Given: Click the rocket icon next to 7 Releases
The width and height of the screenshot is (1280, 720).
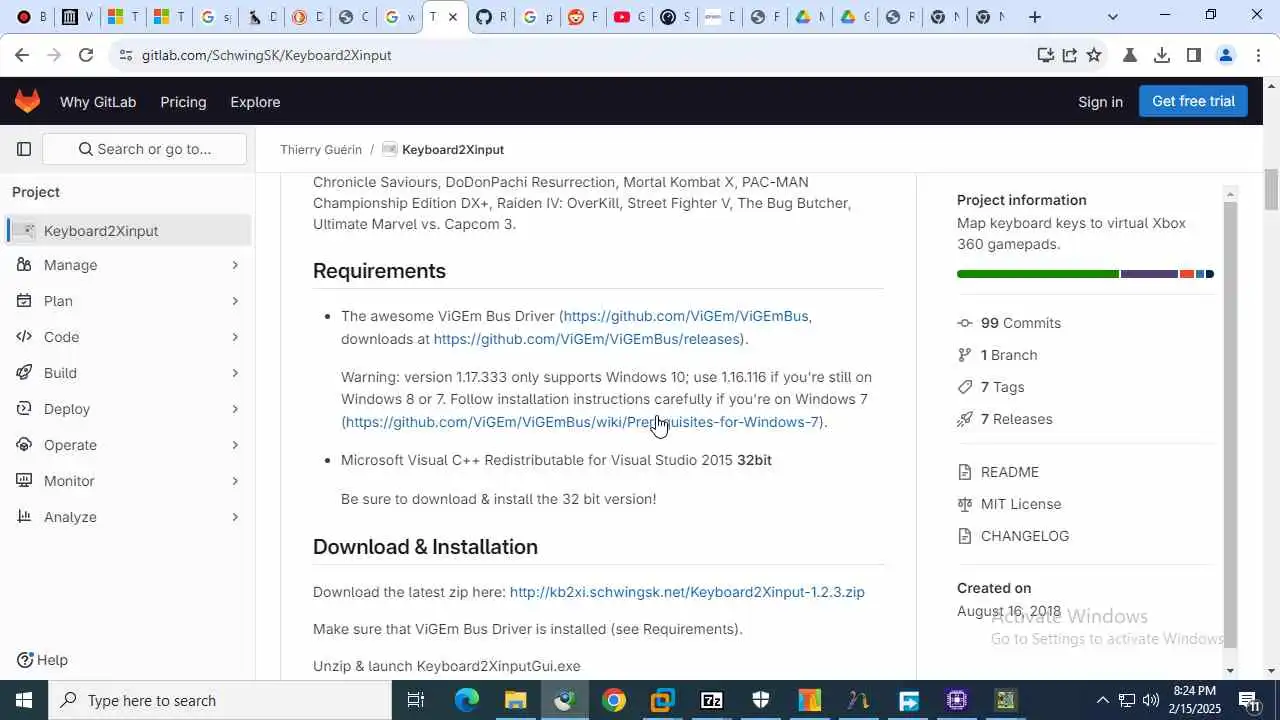Looking at the screenshot, I should click(964, 419).
